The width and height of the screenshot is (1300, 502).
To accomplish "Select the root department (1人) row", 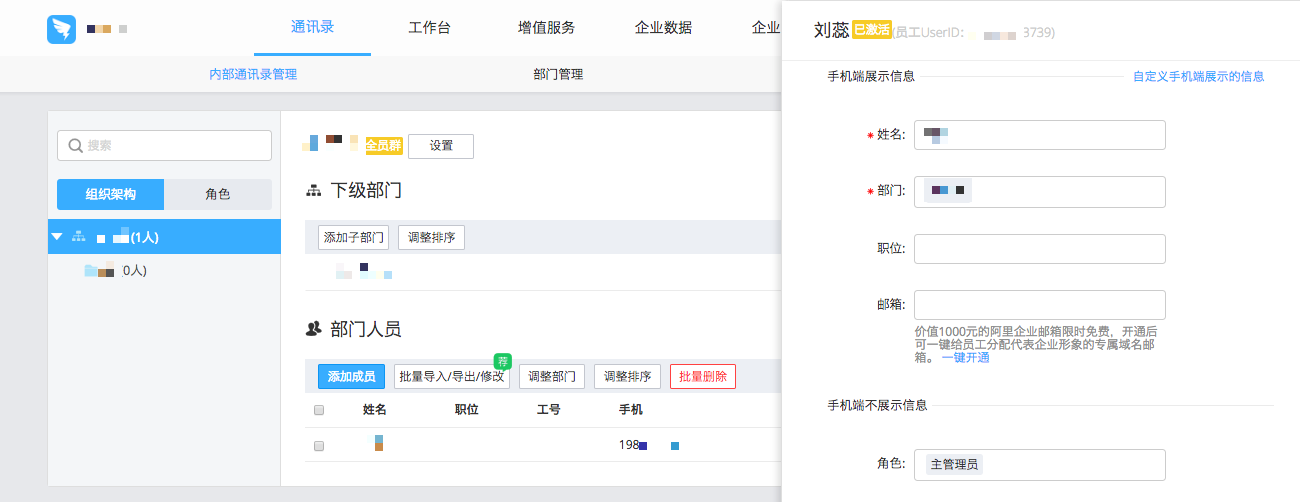I will point(164,237).
